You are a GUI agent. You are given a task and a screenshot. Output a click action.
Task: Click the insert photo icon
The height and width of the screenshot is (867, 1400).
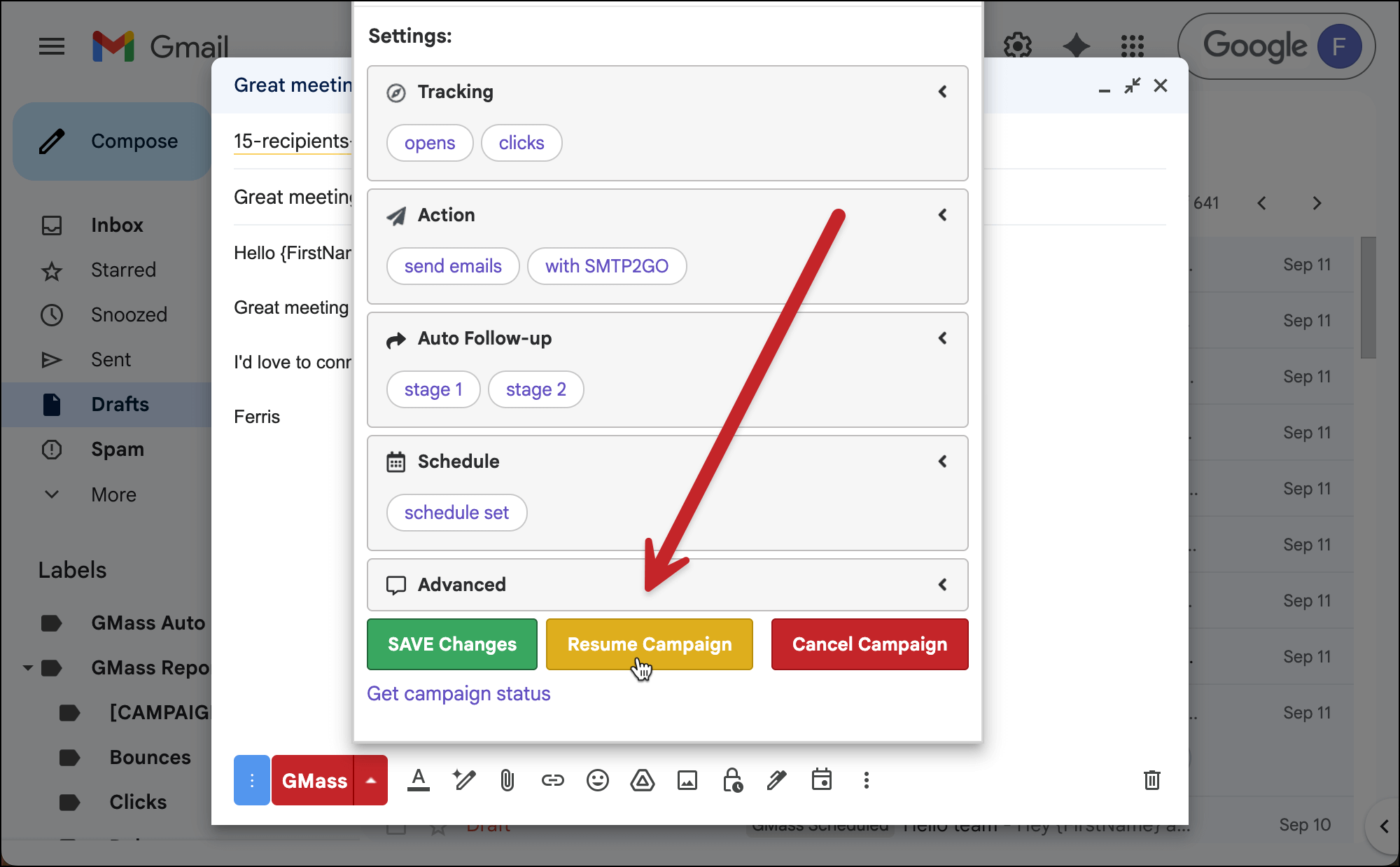click(x=687, y=780)
